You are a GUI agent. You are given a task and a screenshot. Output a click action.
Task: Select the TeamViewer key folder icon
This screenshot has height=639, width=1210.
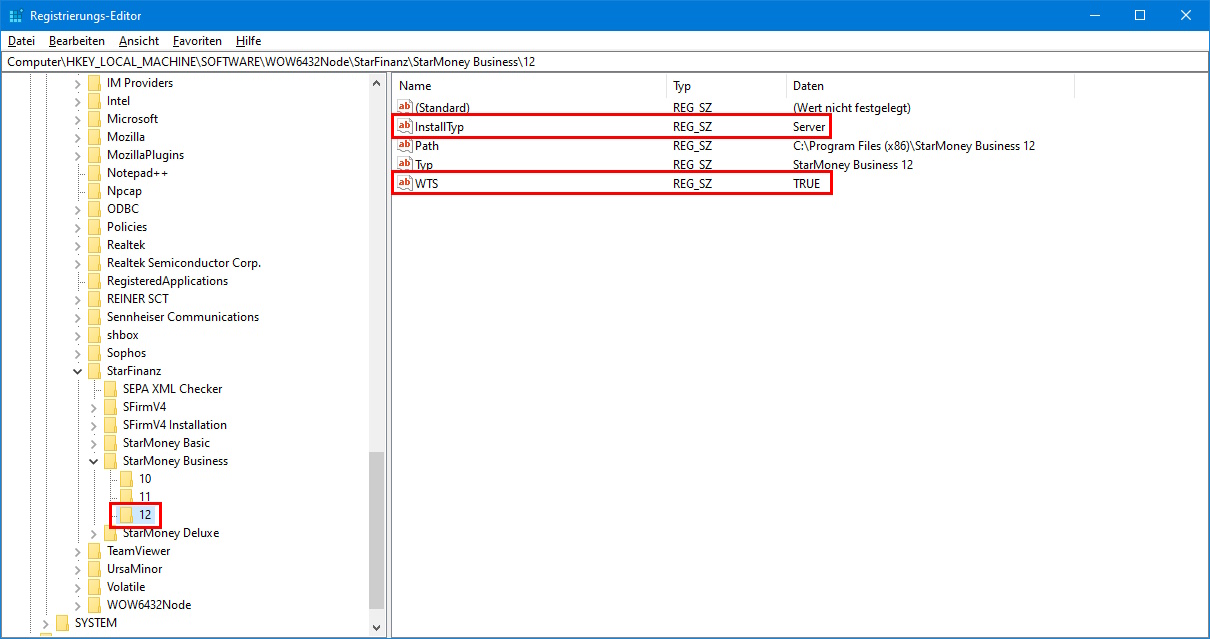(x=94, y=551)
